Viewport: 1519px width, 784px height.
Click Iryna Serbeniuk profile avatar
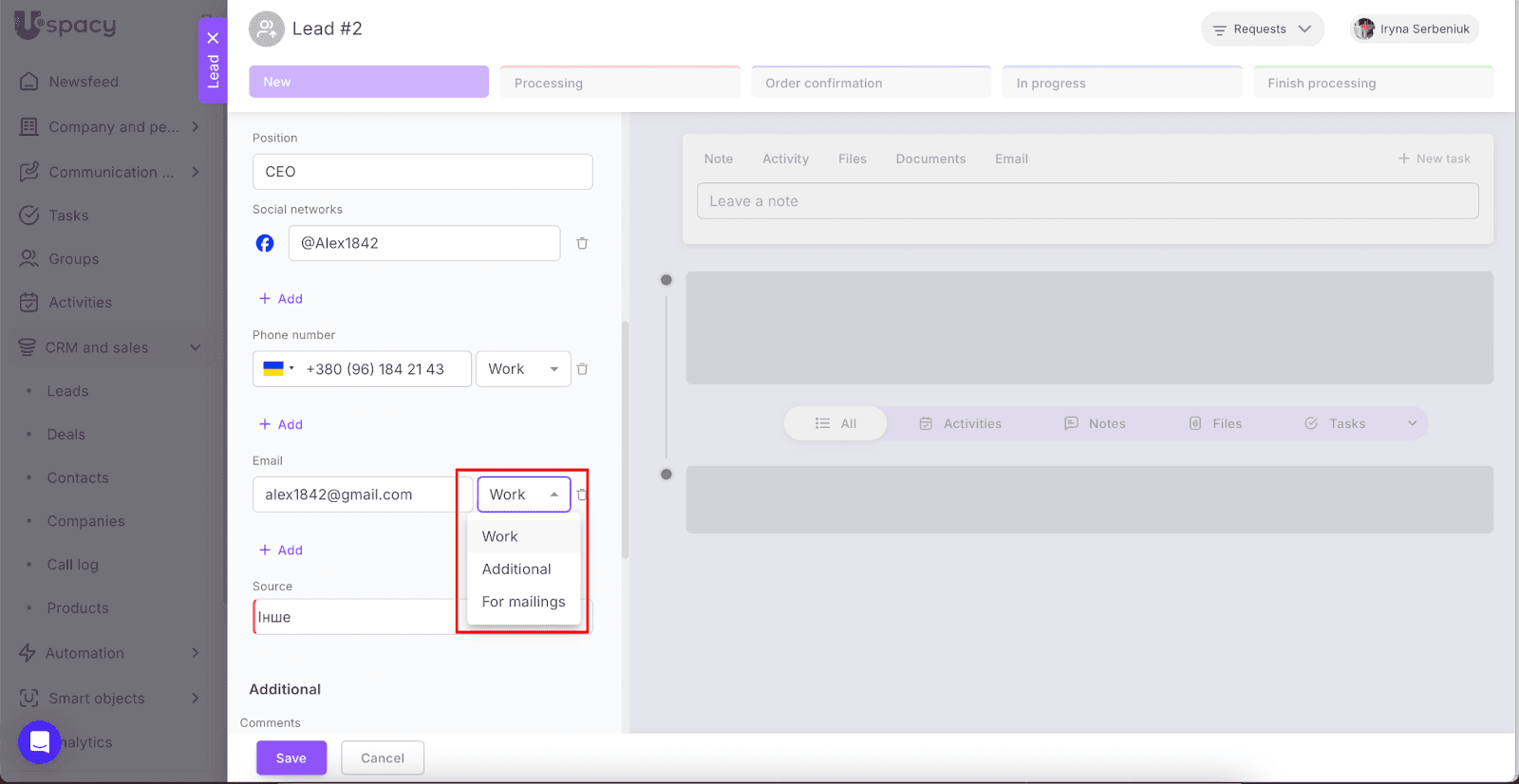(1364, 29)
